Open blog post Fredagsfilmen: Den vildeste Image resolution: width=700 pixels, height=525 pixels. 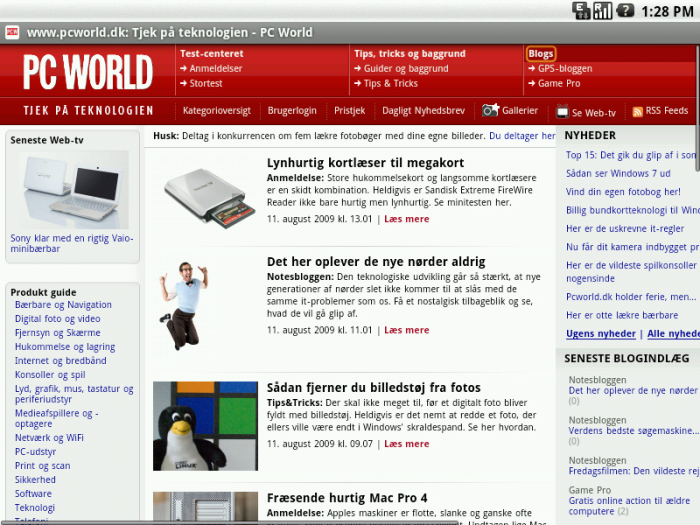[634, 471]
